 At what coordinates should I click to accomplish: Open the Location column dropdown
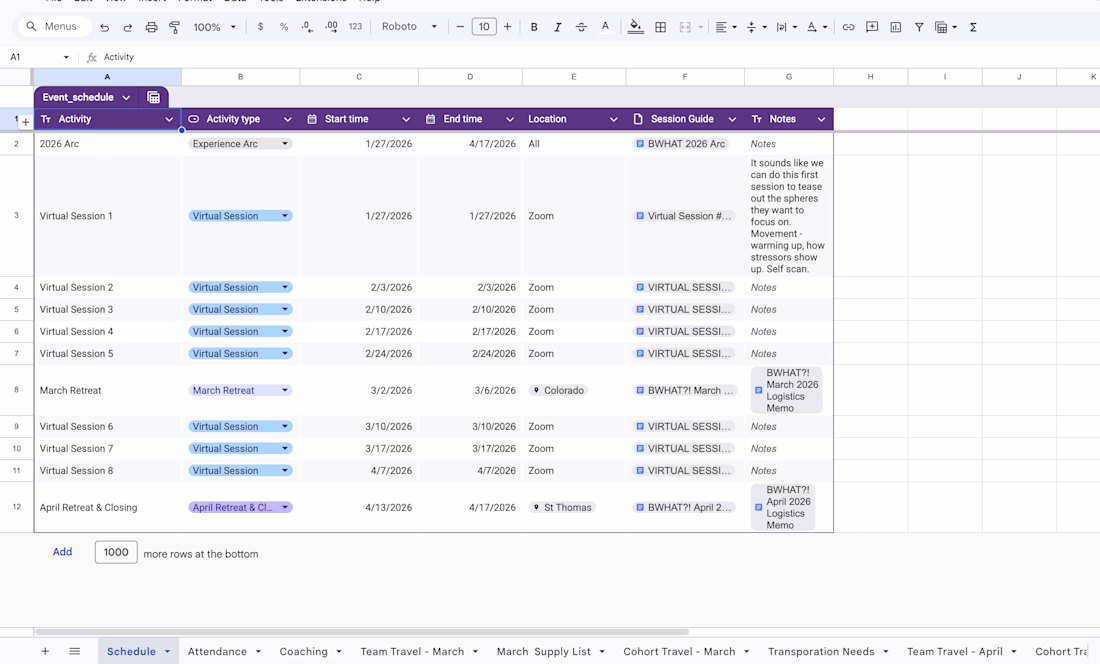click(614, 119)
